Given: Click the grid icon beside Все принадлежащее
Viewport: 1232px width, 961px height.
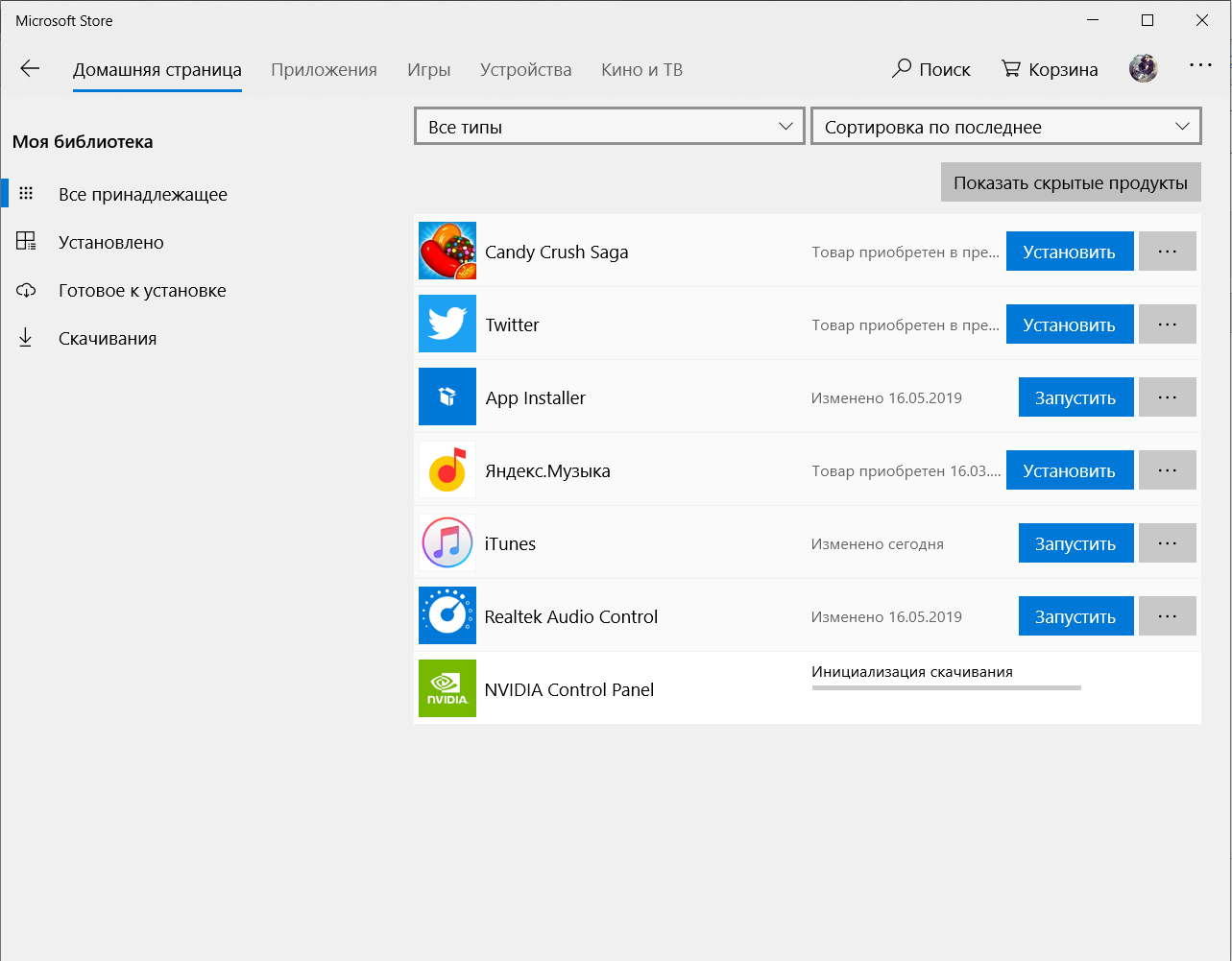Looking at the screenshot, I should tap(26, 194).
